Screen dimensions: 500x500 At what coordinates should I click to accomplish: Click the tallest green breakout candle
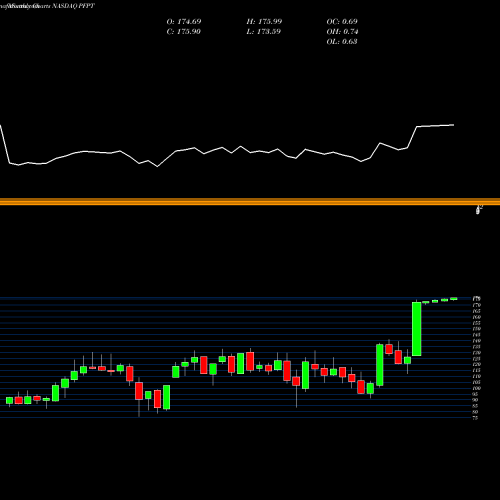point(417,329)
